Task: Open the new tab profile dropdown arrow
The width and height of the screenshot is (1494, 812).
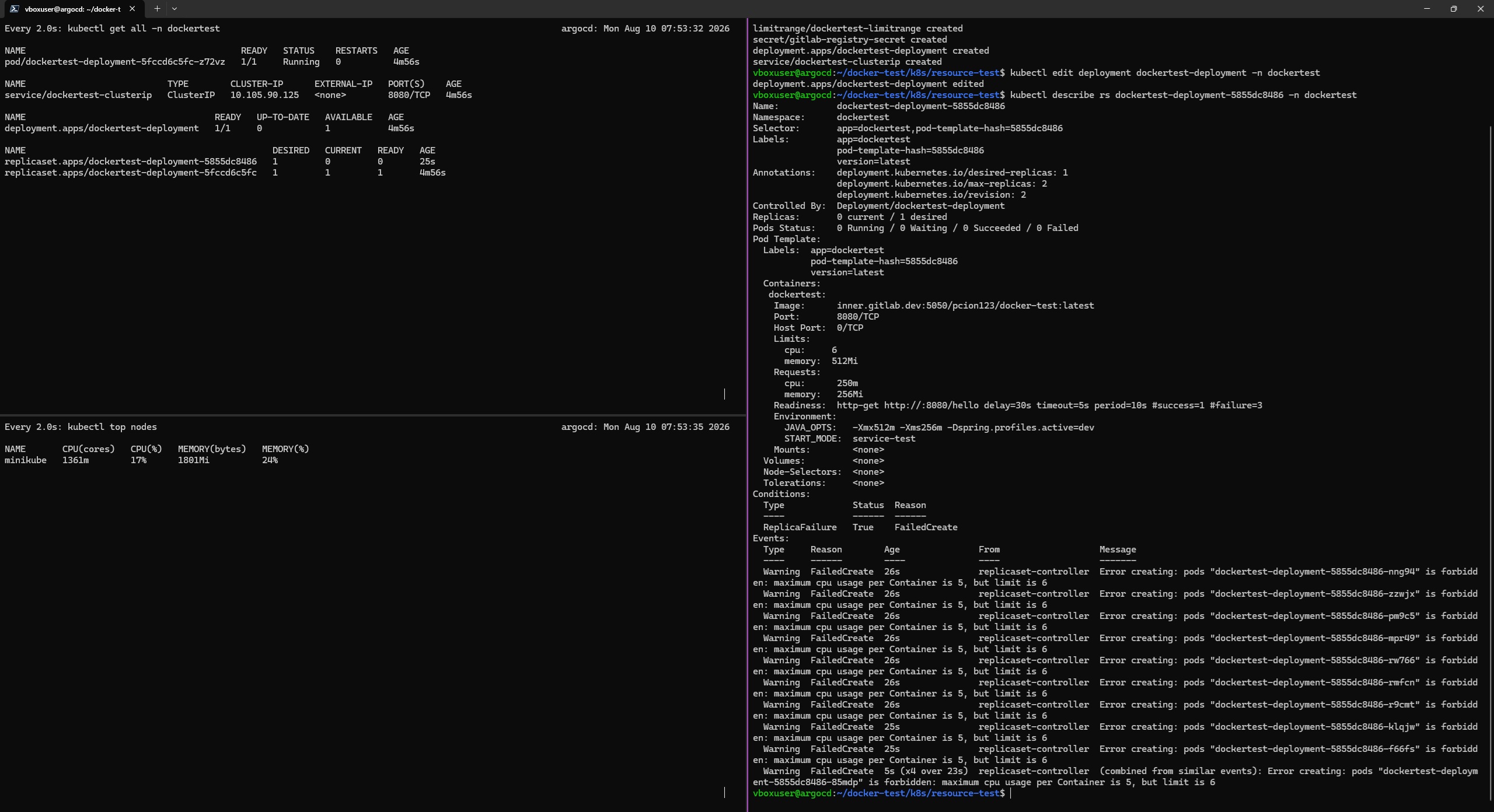Action: pyautogui.click(x=174, y=9)
